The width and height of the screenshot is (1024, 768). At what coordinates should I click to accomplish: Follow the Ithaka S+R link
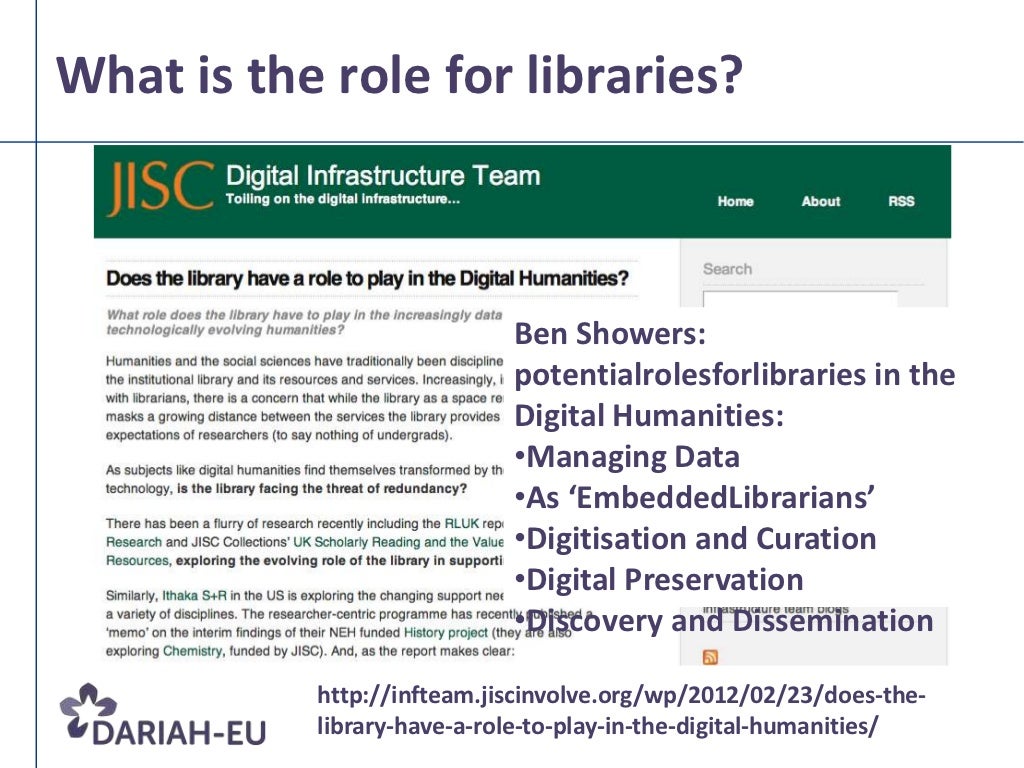pos(195,596)
